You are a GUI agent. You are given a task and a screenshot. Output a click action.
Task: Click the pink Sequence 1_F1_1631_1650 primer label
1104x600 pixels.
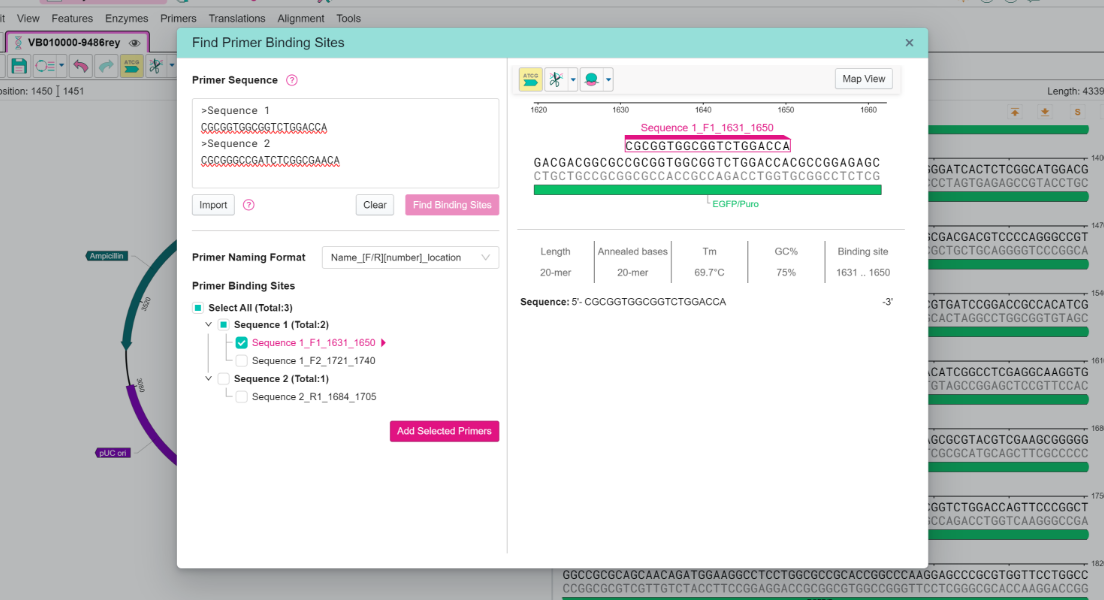707,127
